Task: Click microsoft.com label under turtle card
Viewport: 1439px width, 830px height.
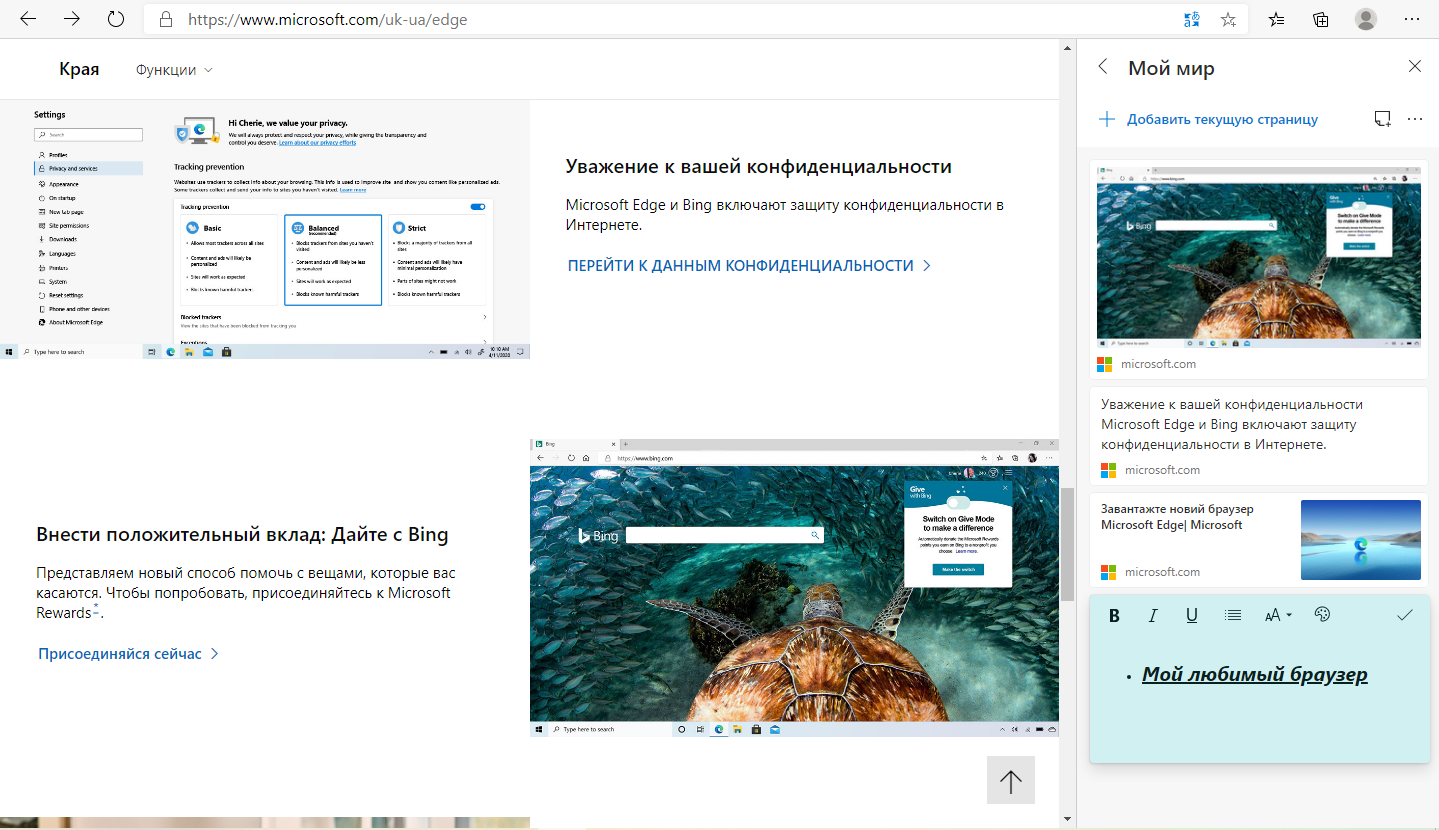Action: pos(1158,364)
